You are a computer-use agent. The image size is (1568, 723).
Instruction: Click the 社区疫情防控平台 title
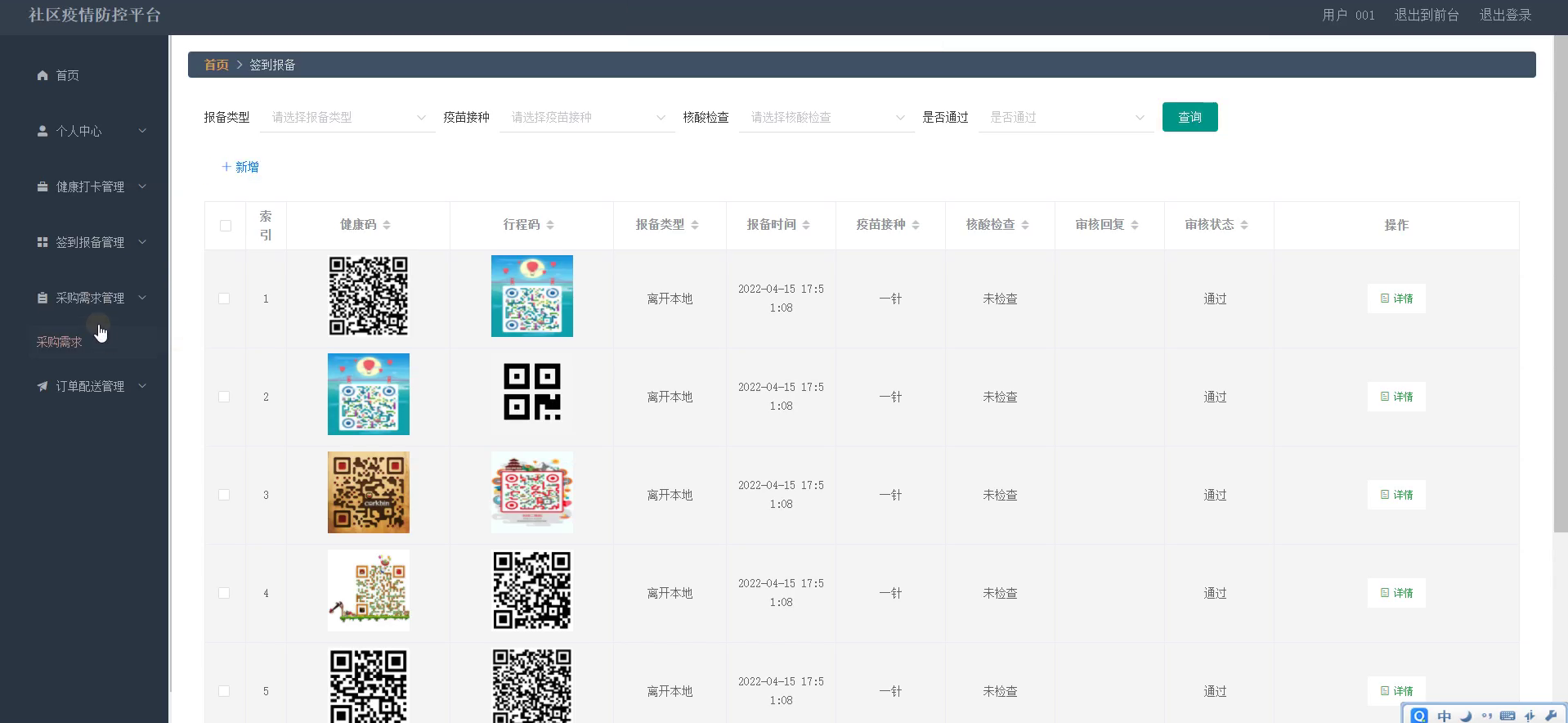[x=95, y=15]
